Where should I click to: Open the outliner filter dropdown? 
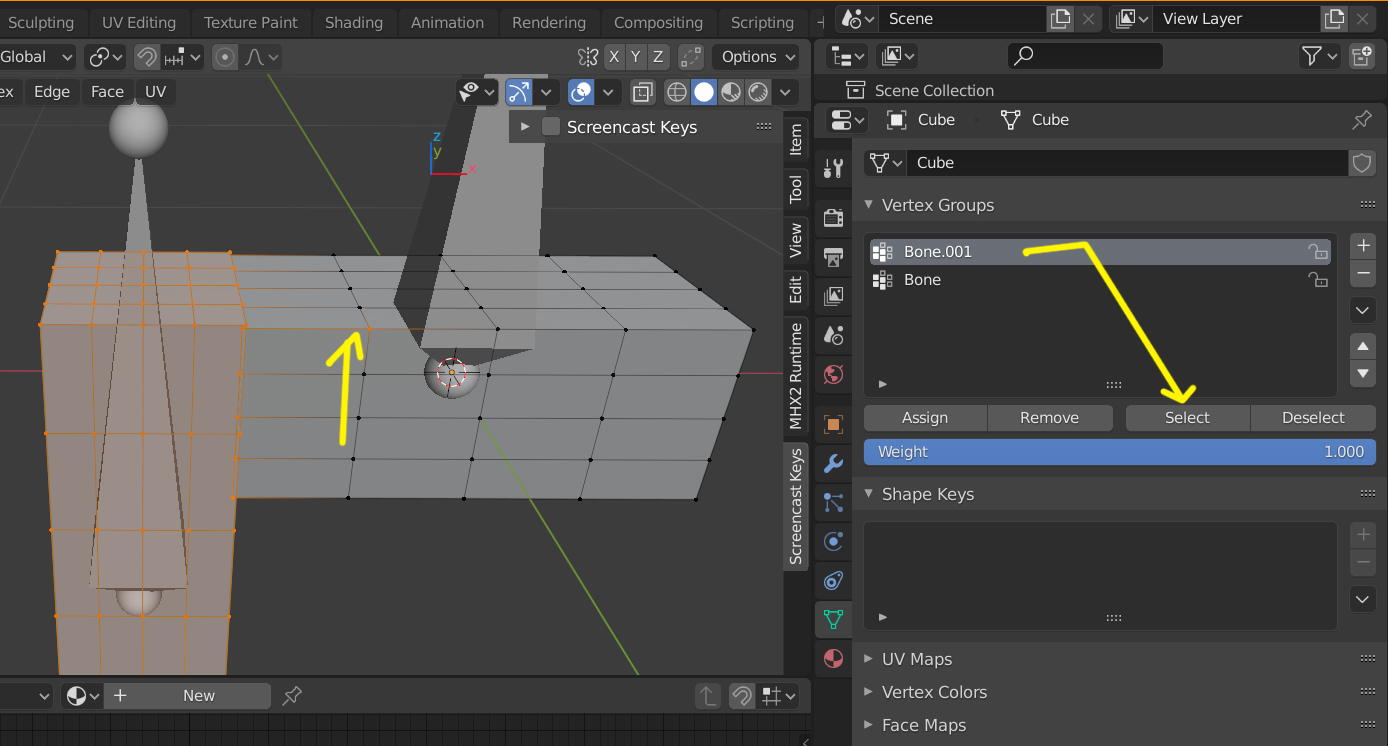click(1319, 56)
